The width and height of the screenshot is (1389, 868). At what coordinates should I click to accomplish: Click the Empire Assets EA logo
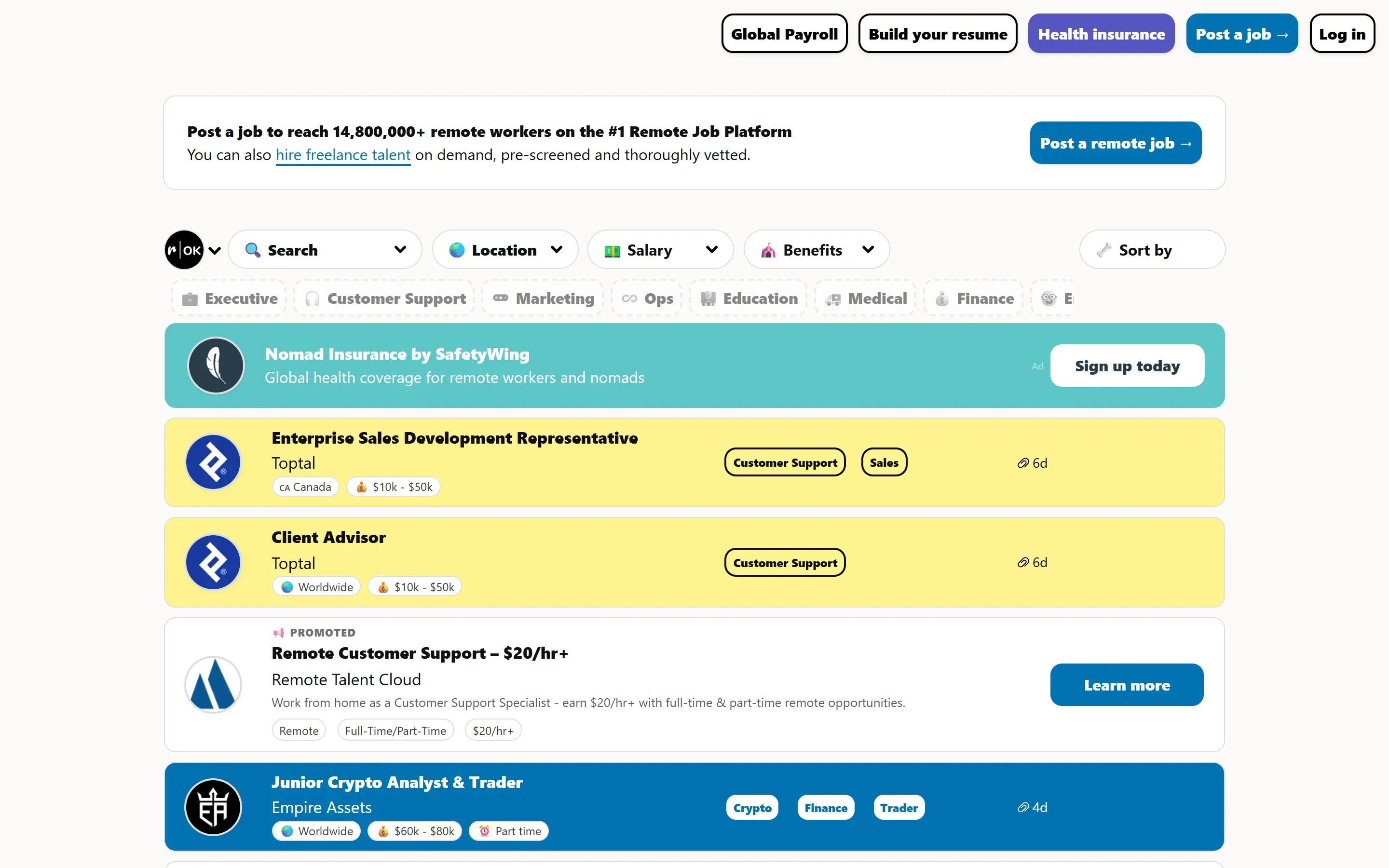click(x=213, y=807)
